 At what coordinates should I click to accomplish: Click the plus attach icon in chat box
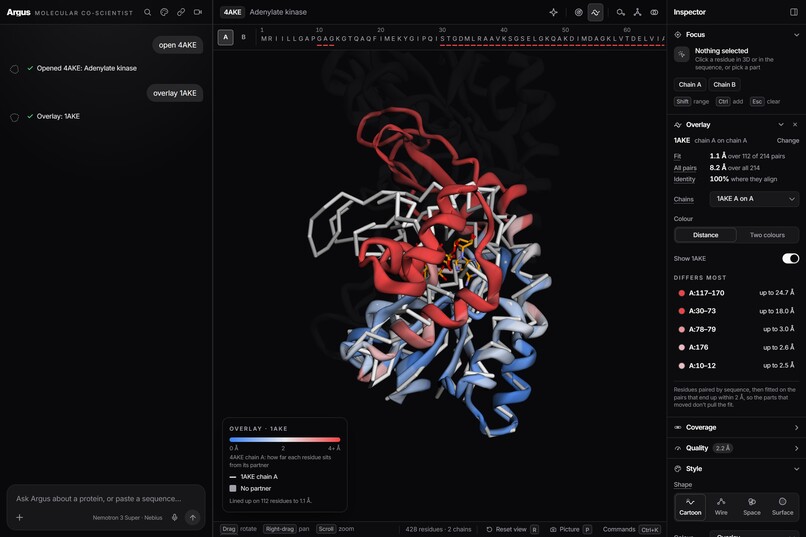point(20,517)
